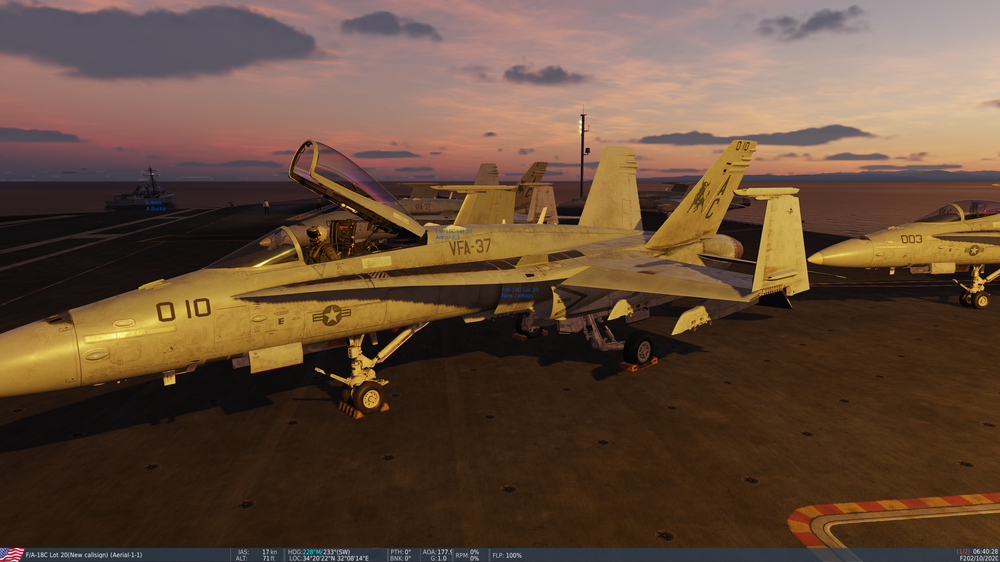The image size is (1000, 562).
Task: Click the pilot in the open cockpit
Action: click(319, 246)
